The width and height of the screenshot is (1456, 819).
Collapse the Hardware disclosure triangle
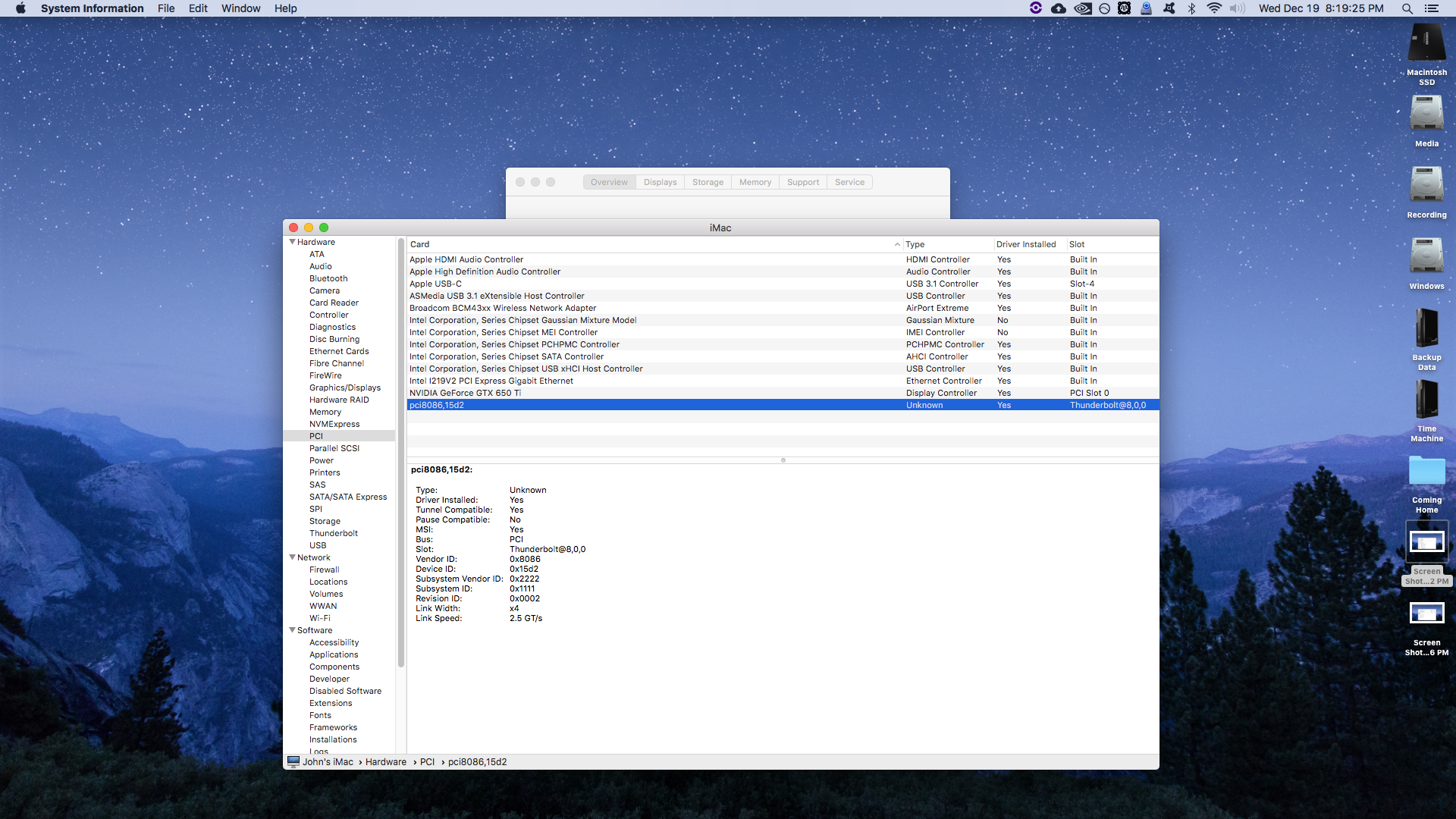pyautogui.click(x=292, y=242)
